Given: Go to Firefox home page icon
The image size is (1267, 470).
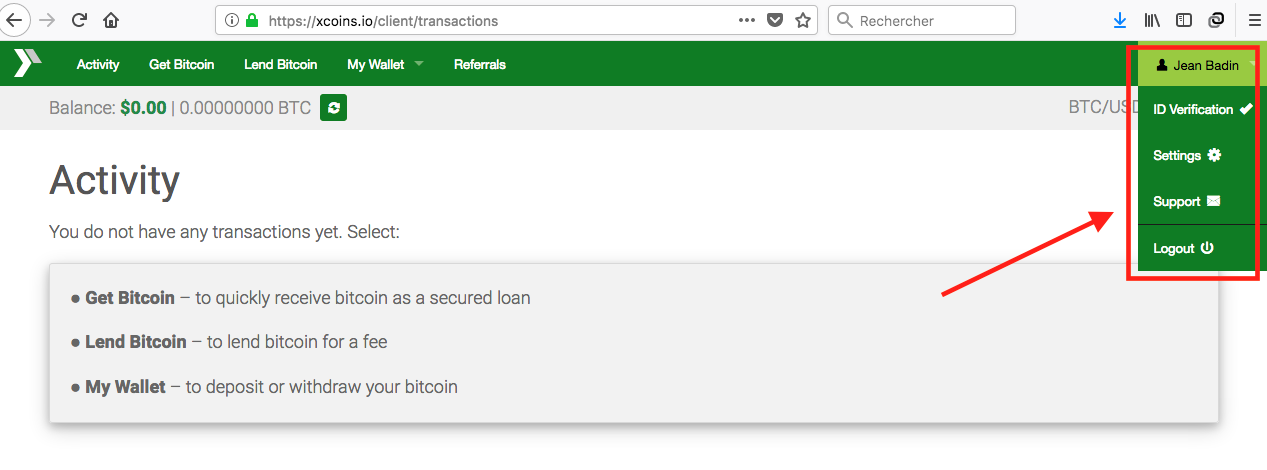Looking at the screenshot, I should click(x=111, y=20).
